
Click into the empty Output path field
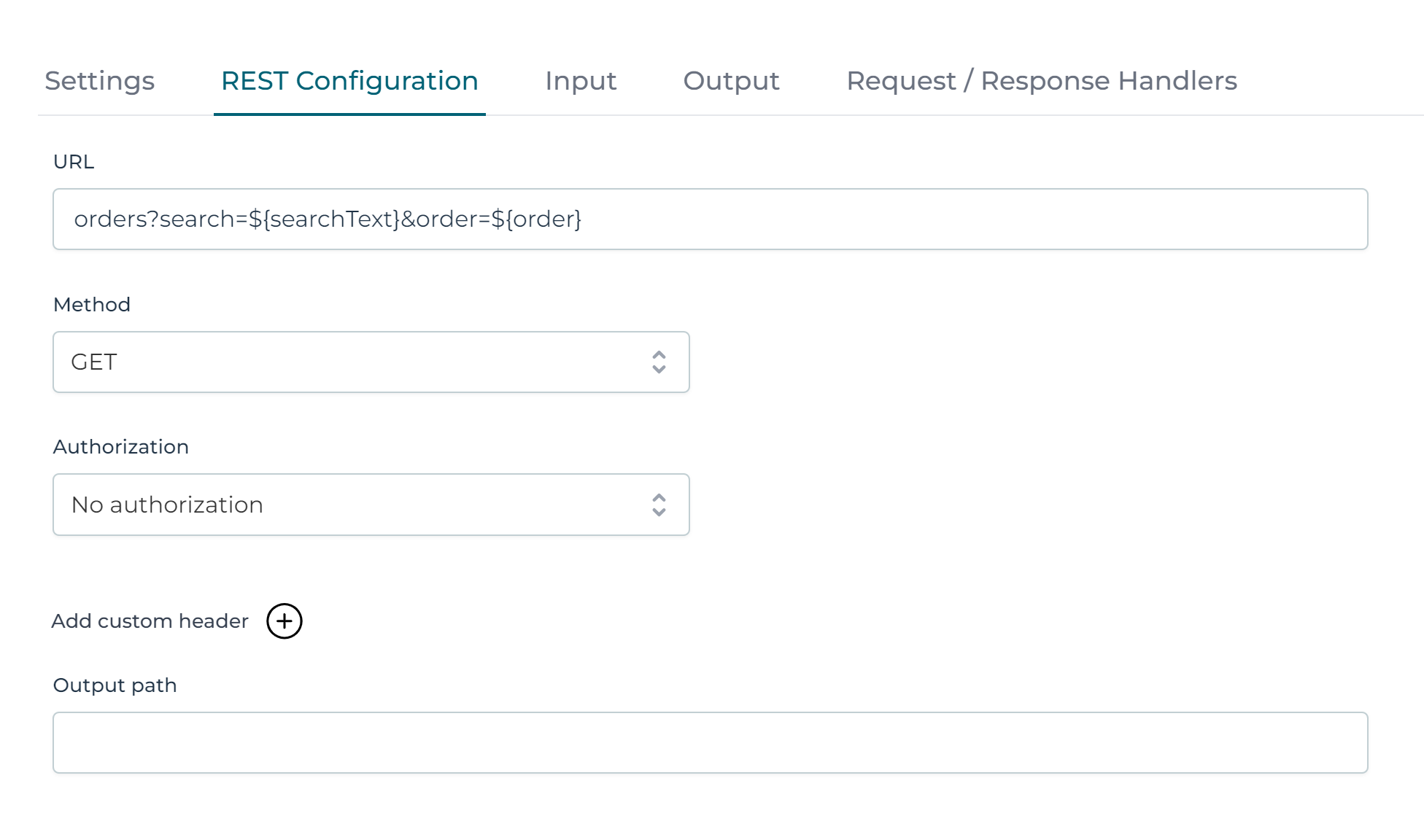(710, 743)
